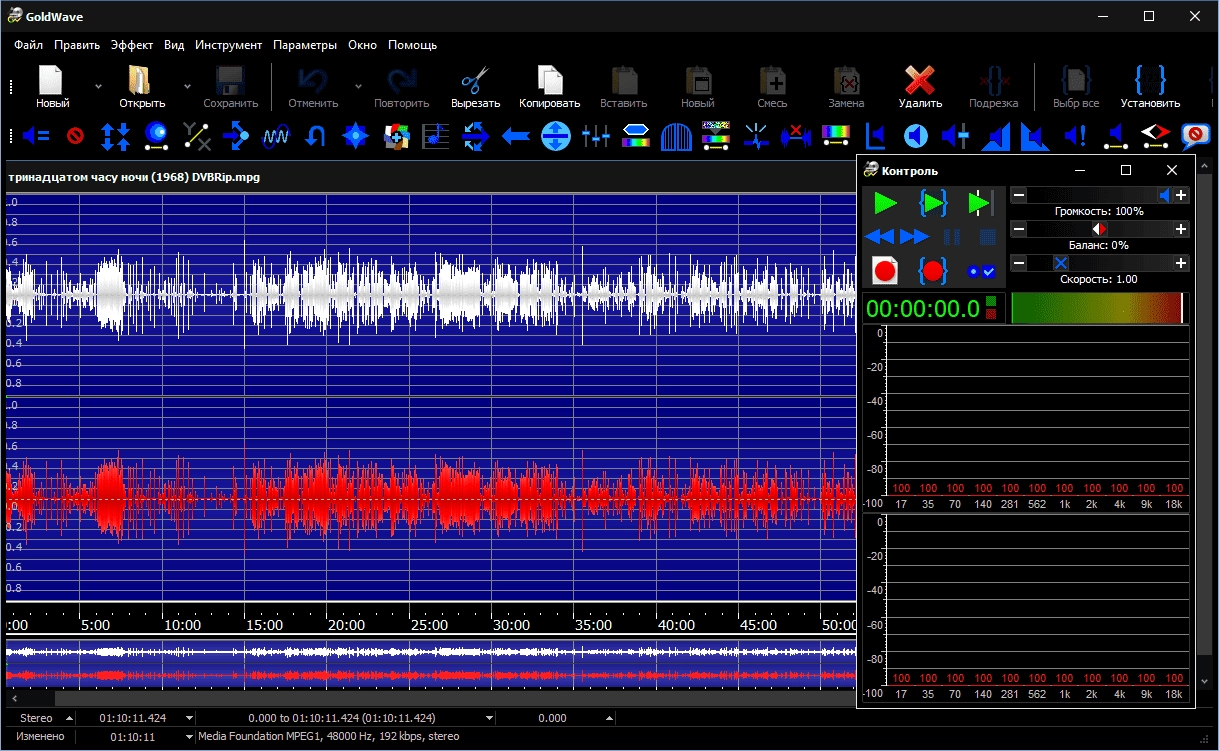The image size is (1219, 751).
Task: Click the Вырезать scissors icon
Action: pos(475,80)
